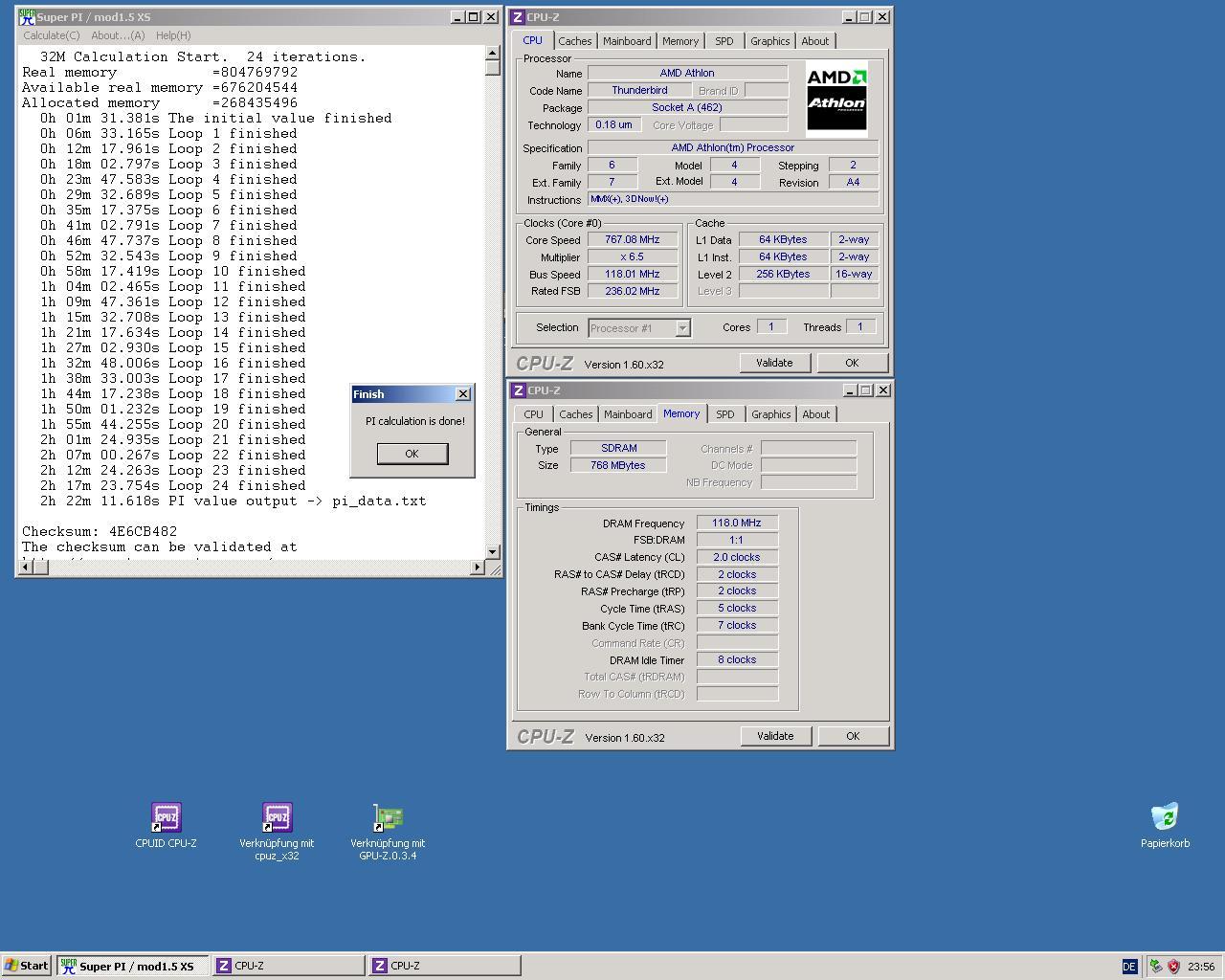This screenshot has height=980, width=1225.
Task: Click the Checksum: 4E6CB482 line
Action: coord(100,531)
